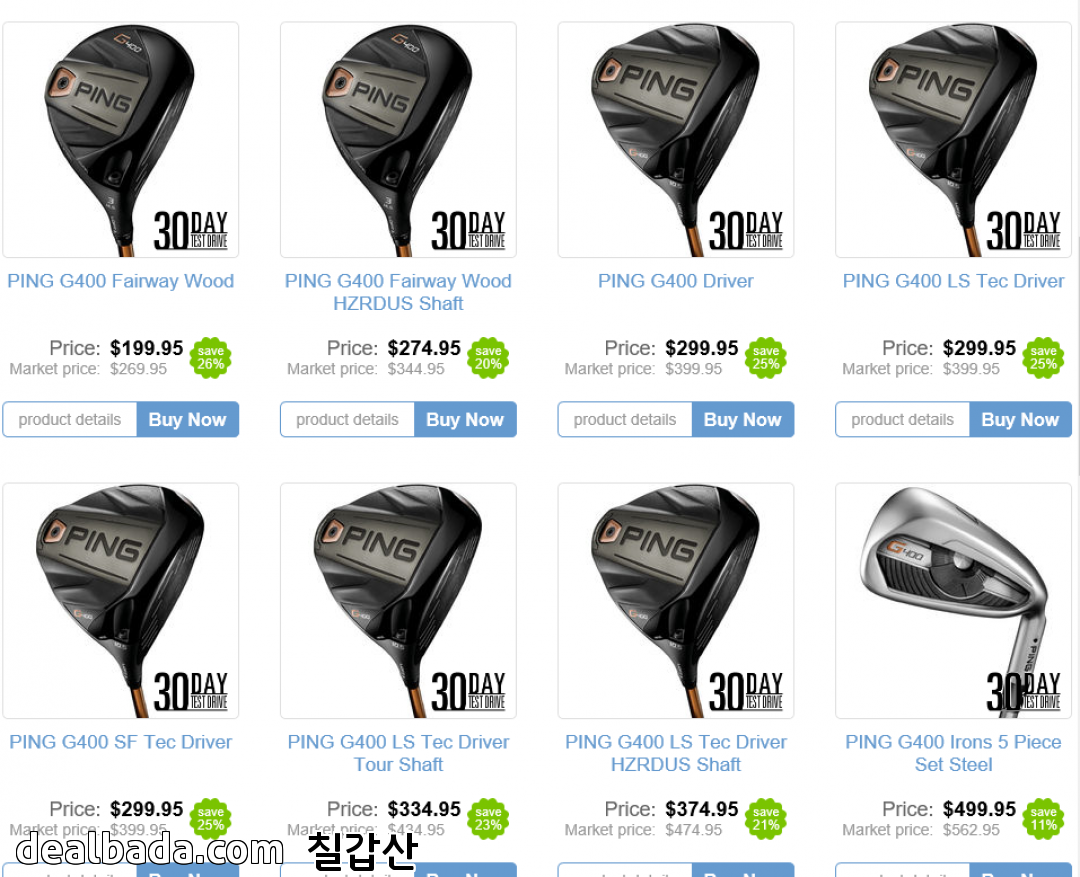View product details for Fairway Wood HZRDUS Shaft
The image size is (1080, 877).
click(x=347, y=420)
